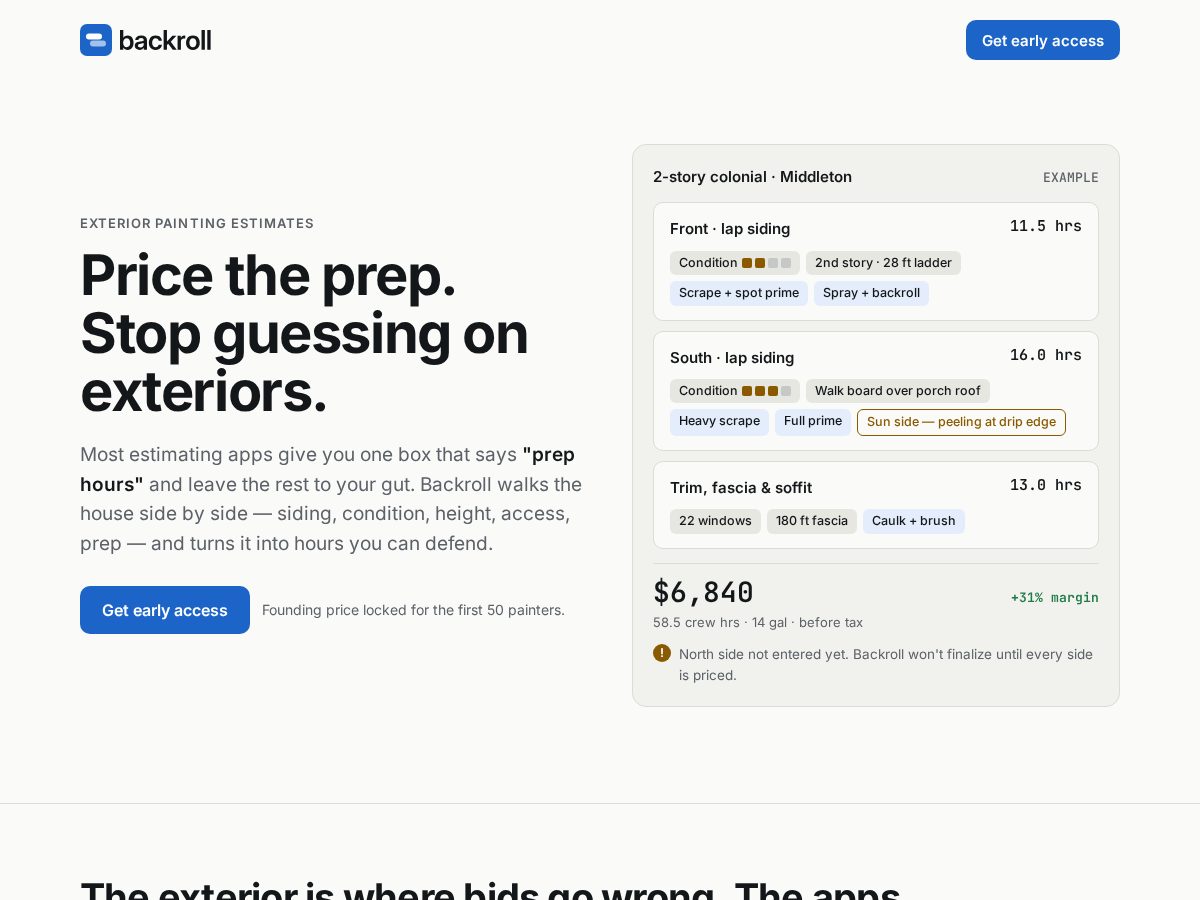The height and width of the screenshot is (900, 1200).
Task: Click the "Heavy scrape" tag
Action: (x=719, y=421)
